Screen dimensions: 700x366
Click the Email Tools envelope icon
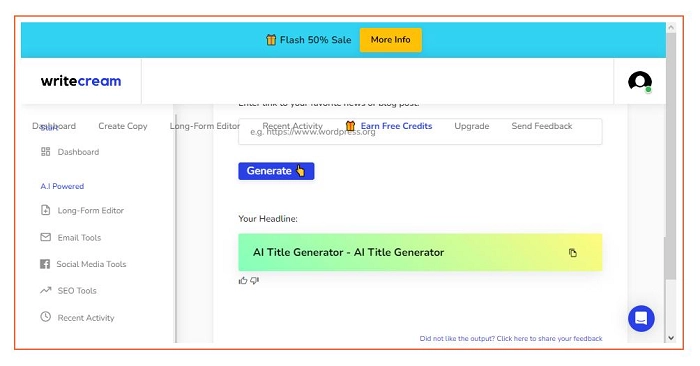(46, 237)
